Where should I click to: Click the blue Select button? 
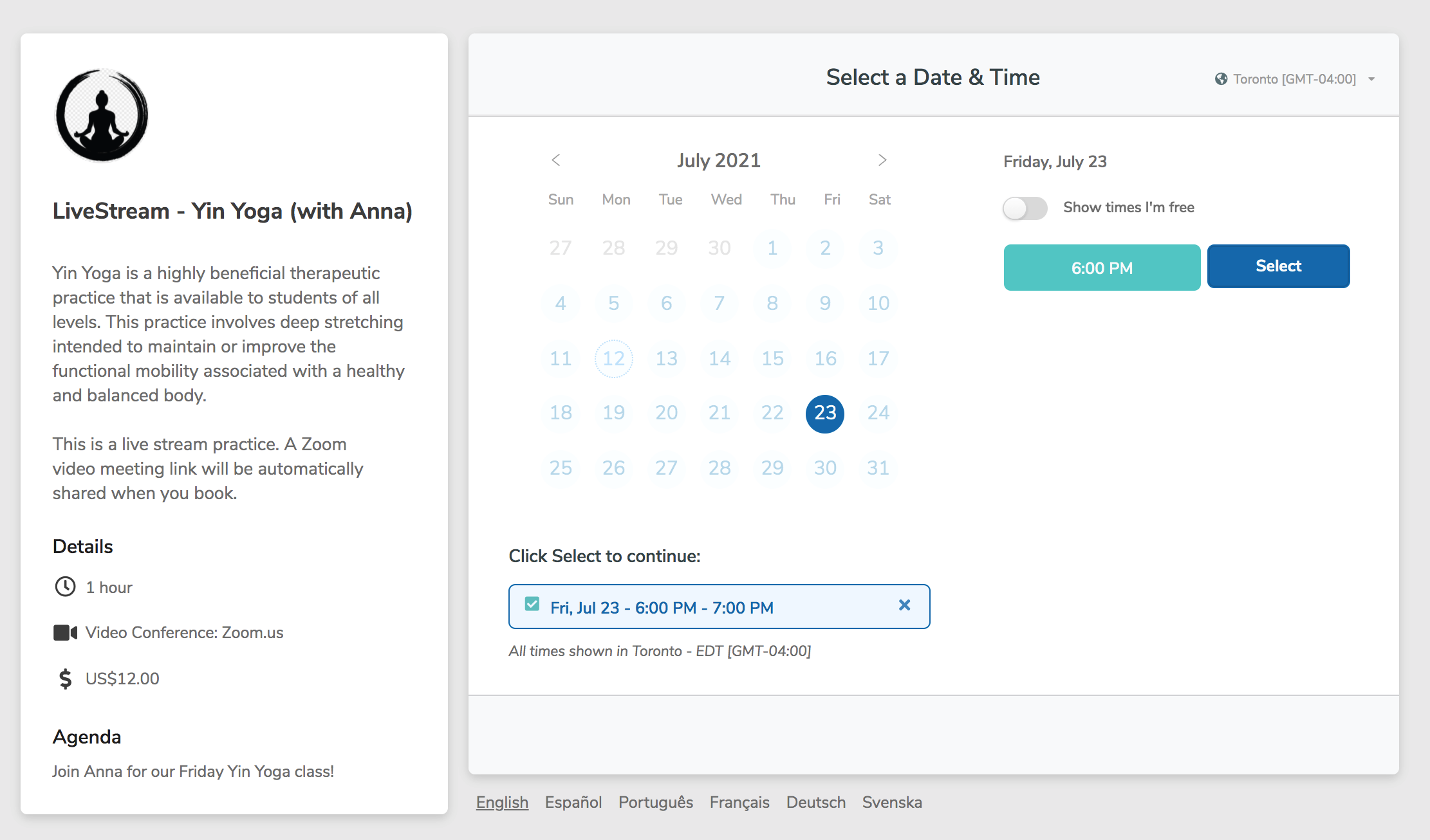(1278, 266)
